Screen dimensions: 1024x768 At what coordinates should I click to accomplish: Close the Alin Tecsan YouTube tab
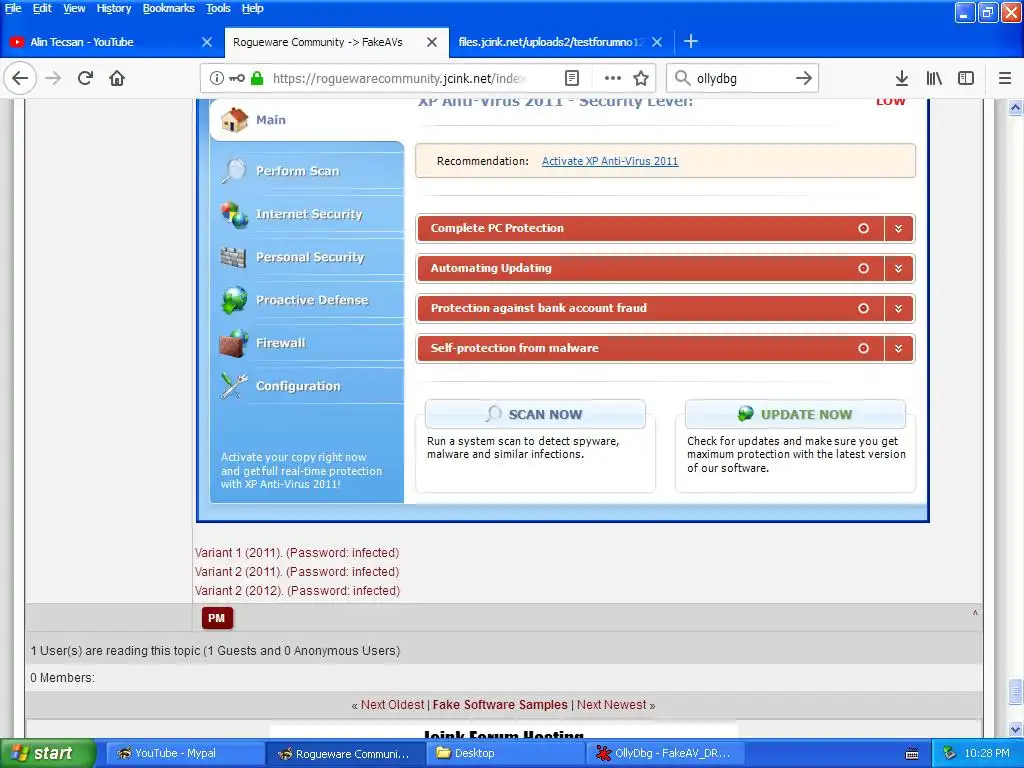click(207, 42)
